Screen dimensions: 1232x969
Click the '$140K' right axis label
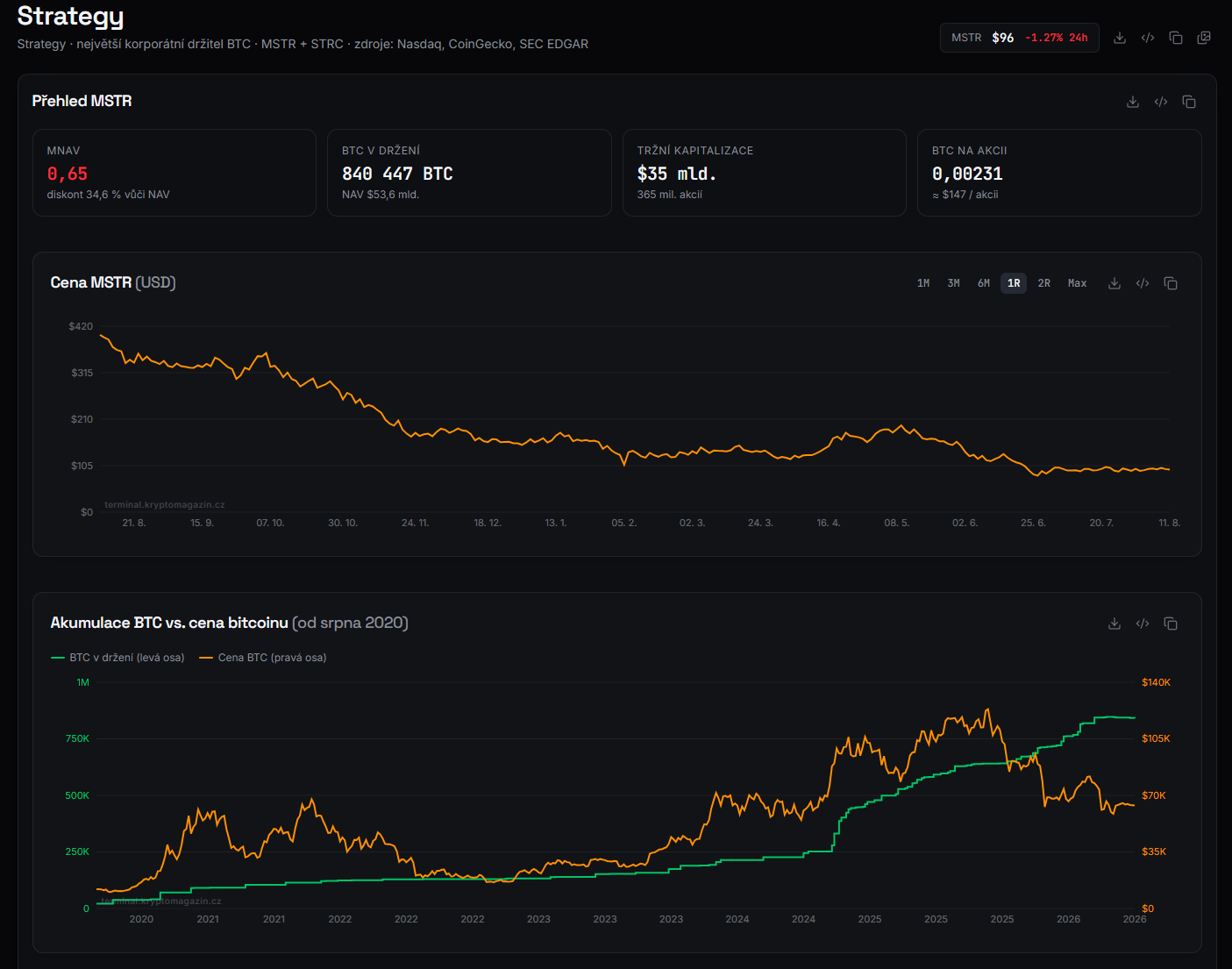tap(1157, 682)
